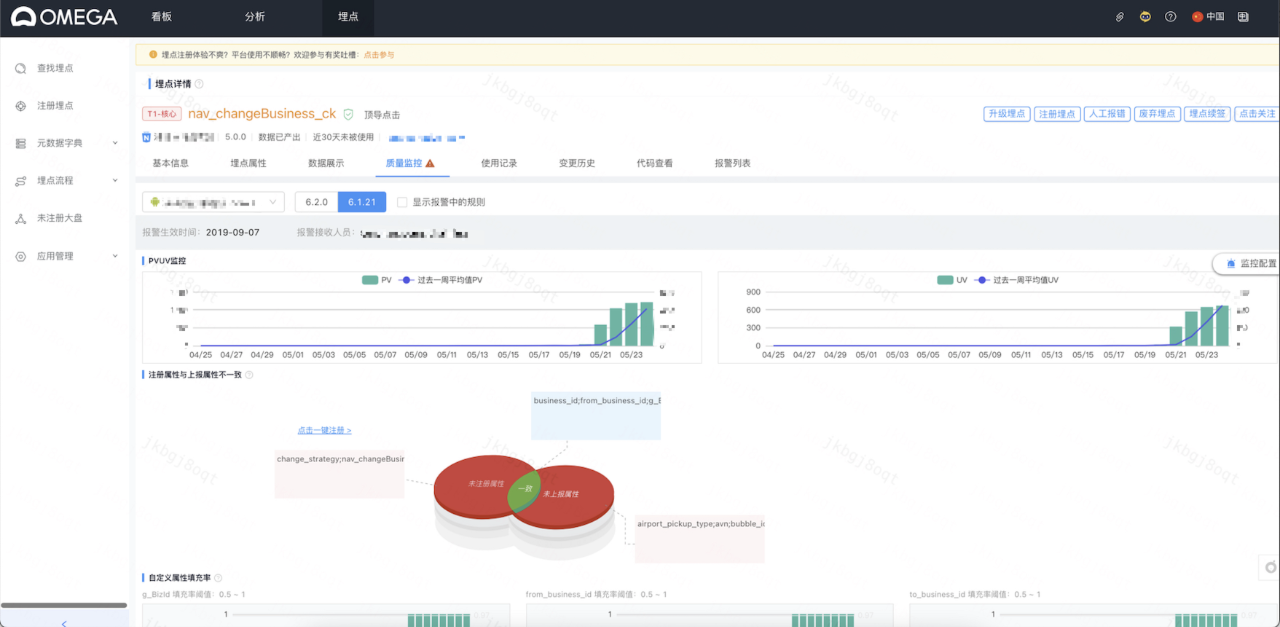Click the 未注册大盘 sidebar icon
Image resolution: width=1280 pixels, height=627 pixels.
click(x=21, y=218)
